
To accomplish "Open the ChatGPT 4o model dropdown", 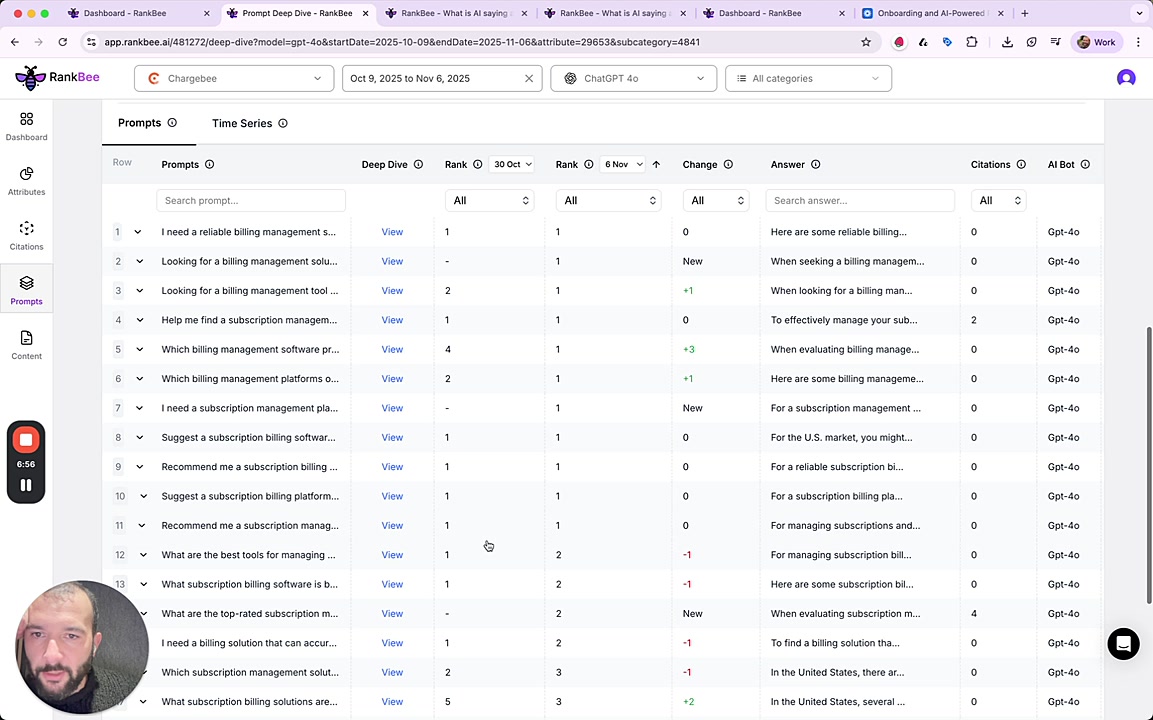I will point(633,78).
